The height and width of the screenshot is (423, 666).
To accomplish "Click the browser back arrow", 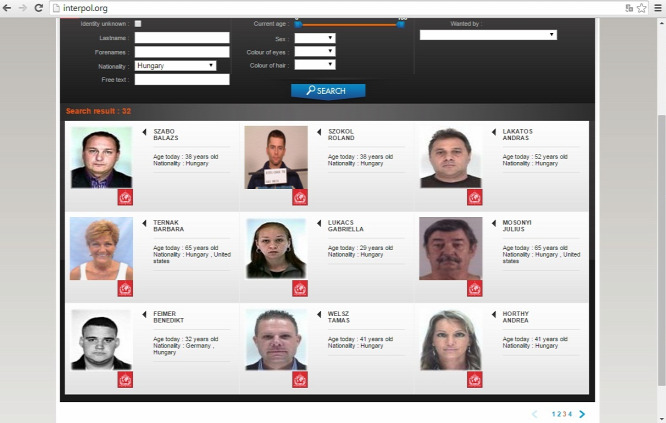I will 7,8.
